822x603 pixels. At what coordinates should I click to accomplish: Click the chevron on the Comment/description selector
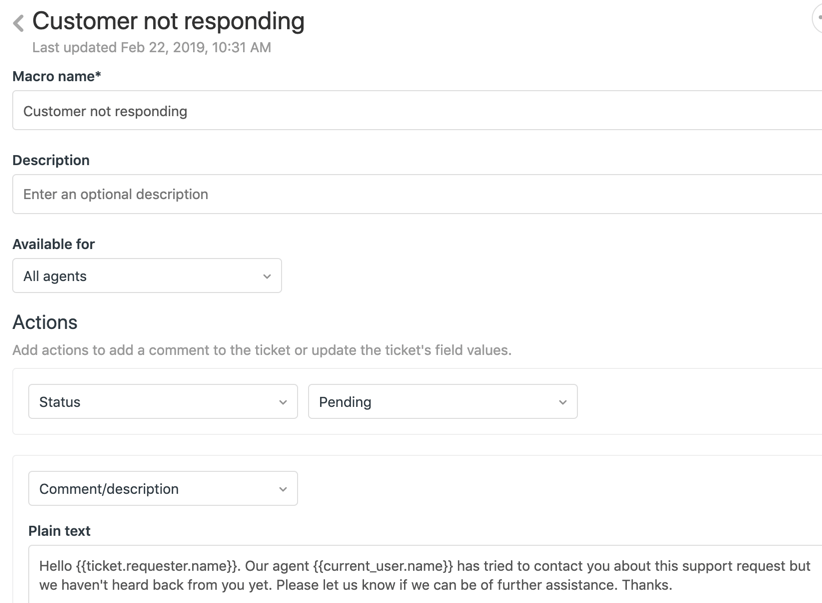(283, 488)
